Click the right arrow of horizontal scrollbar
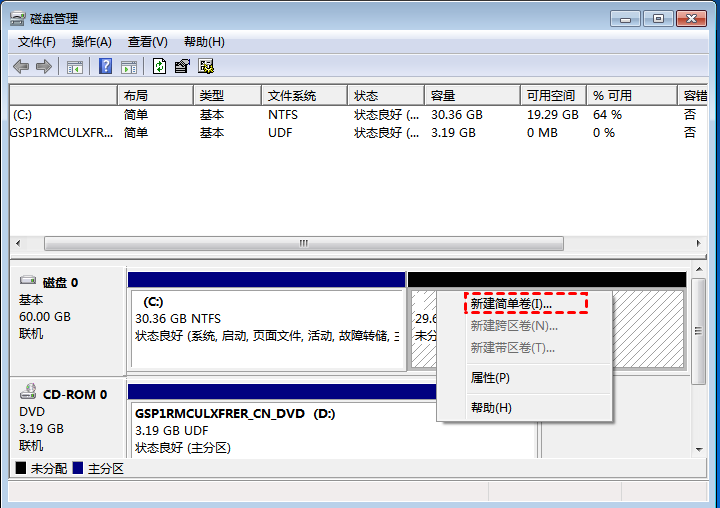 (698, 243)
